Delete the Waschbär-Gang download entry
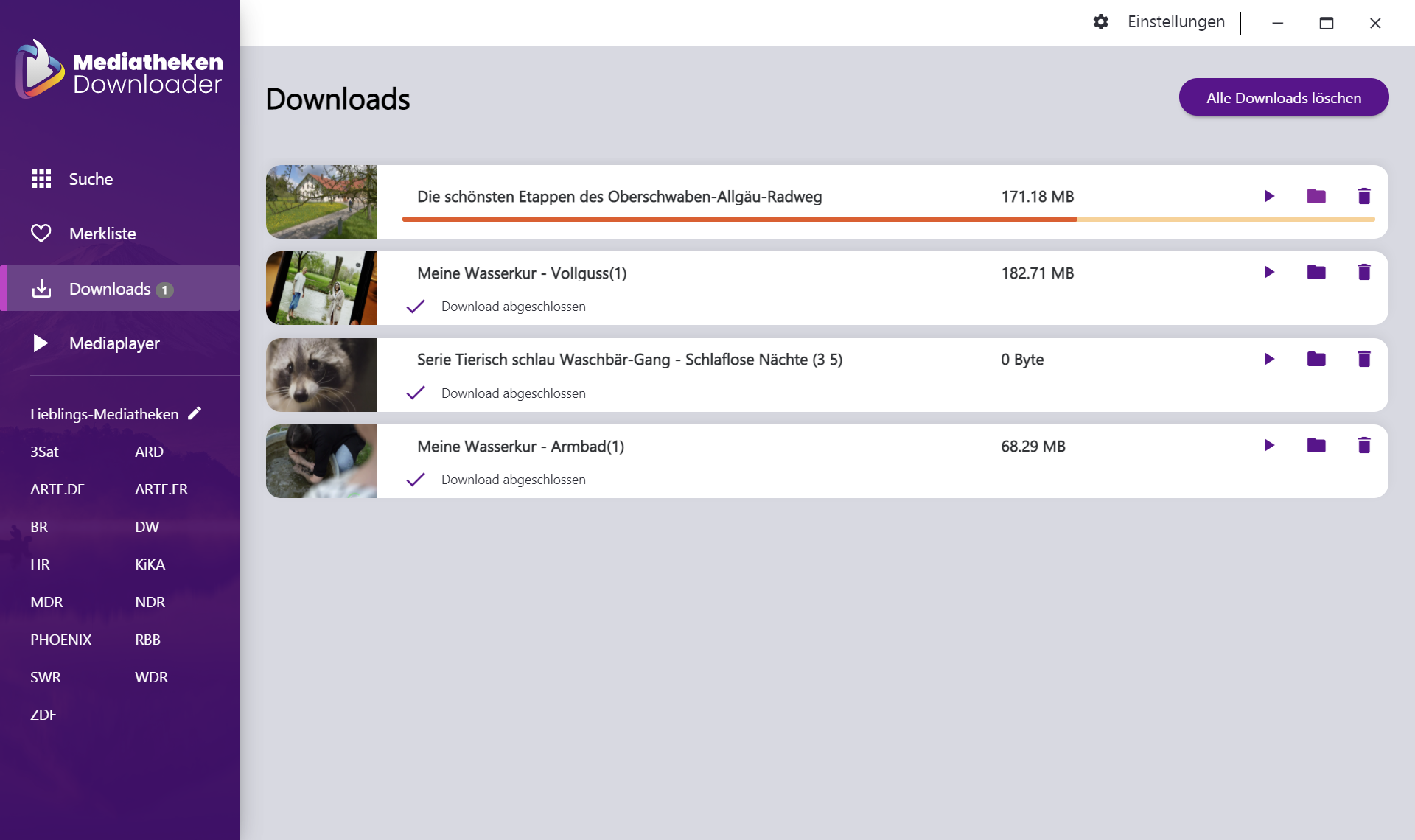Screen dimensions: 1415x840 1364,359
